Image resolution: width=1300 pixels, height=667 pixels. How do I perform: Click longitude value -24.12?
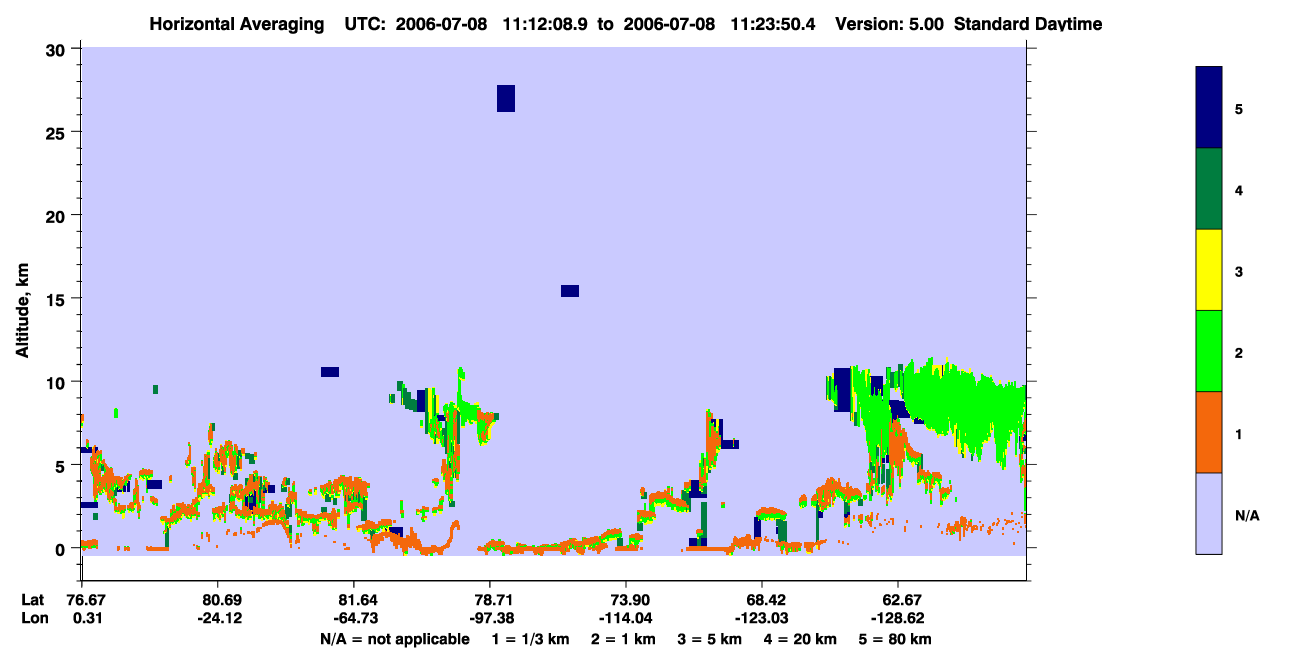click(x=218, y=618)
